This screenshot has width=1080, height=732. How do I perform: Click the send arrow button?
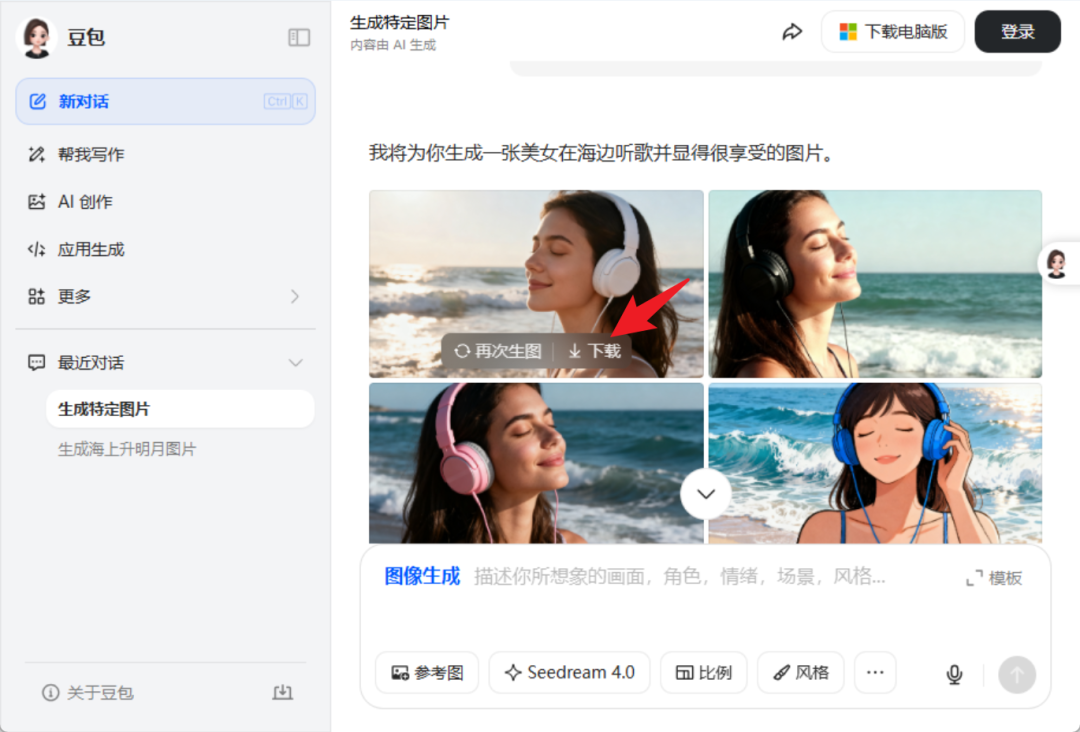(x=1017, y=674)
